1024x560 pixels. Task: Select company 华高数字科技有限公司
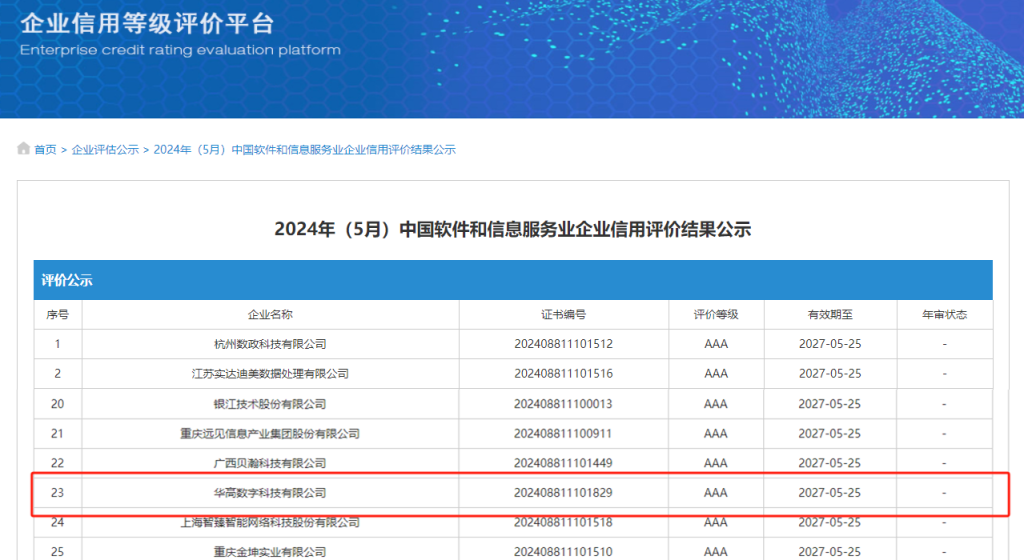tap(270, 493)
